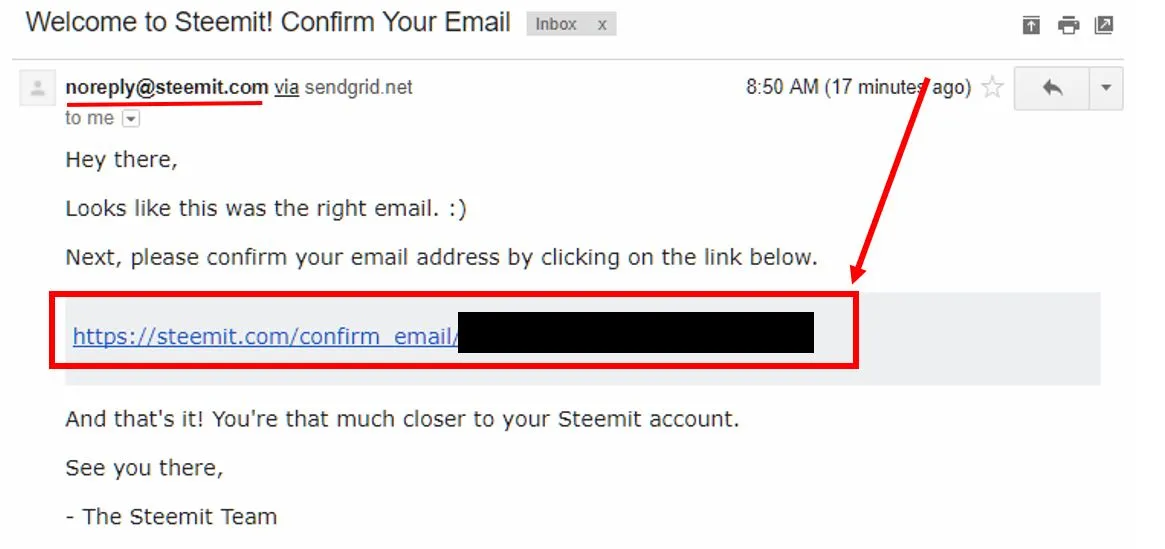Viewport: 1165px width, 549px height.
Task: Click the Reply arrow button
Action: coord(1051,88)
